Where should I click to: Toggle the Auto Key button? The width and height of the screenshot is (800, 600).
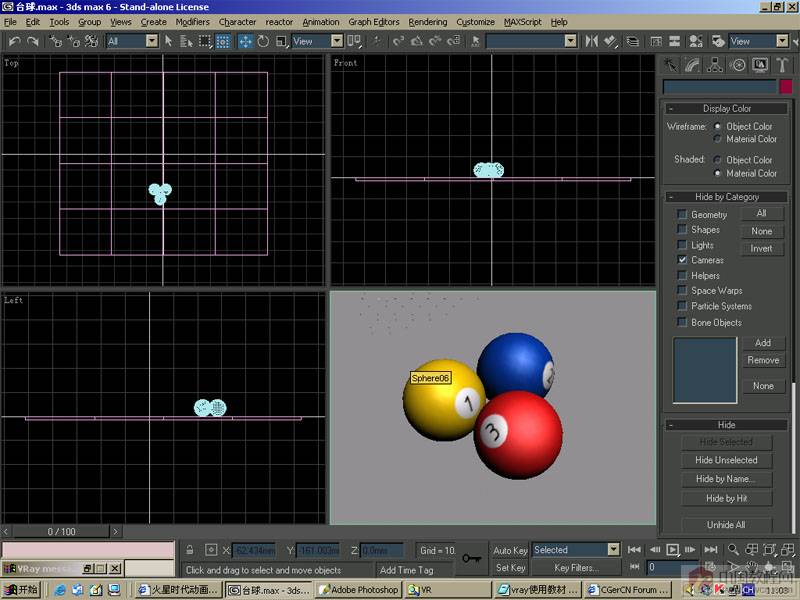510,551
